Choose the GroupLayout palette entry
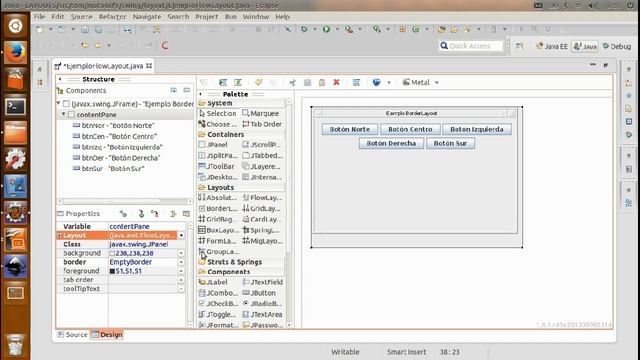Image resolution: width=640 pixels, height=360 pixels. [x=218, y=251]
